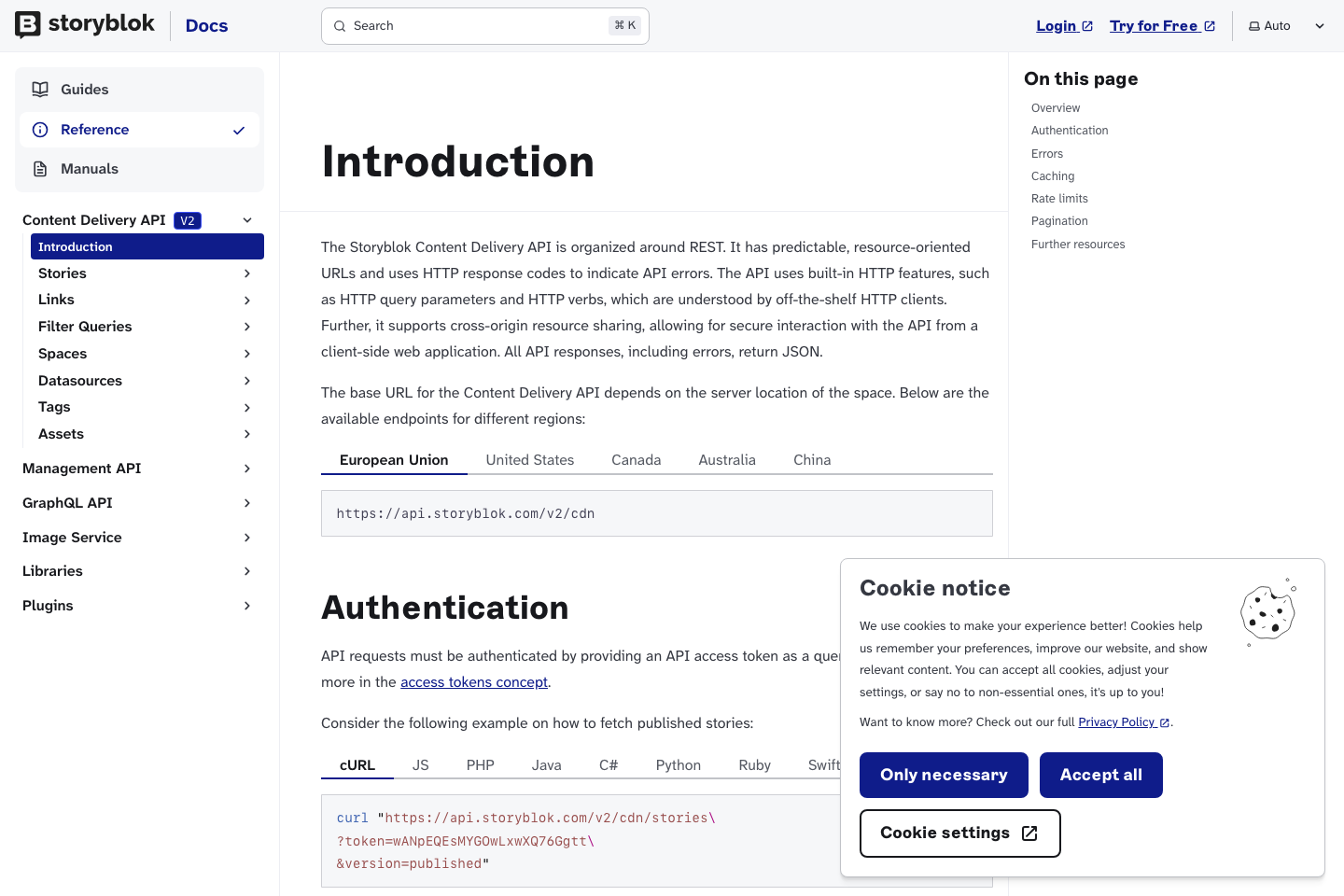The image size is (1344, 896).
Task: Click the external link icon beside Try for Free
Action: (1207, 25)
